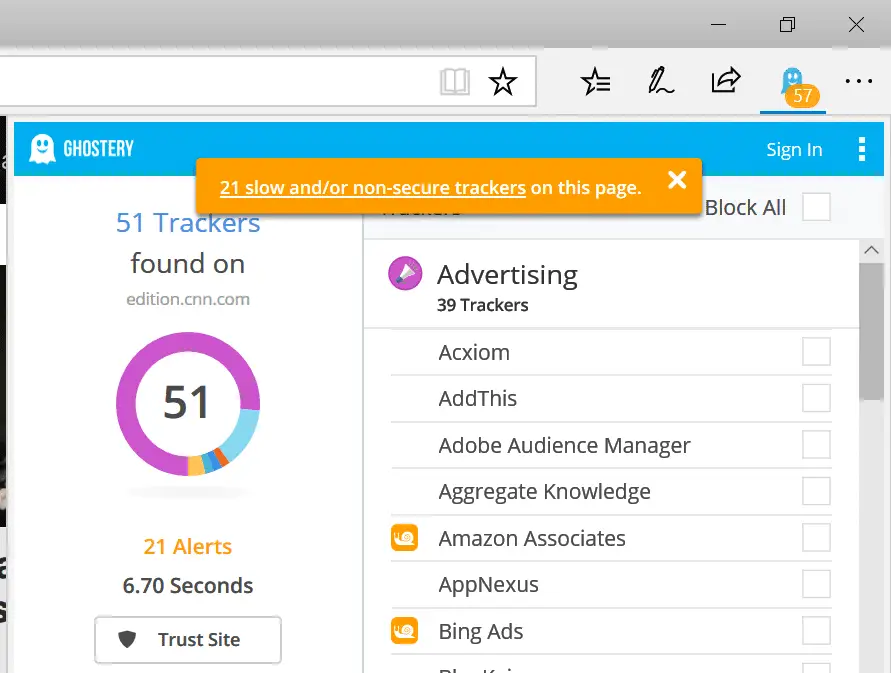The height and width of the screenshot is (673, 891).
Task: Click the Trust Site button
Action: click(x=188, y=639)
